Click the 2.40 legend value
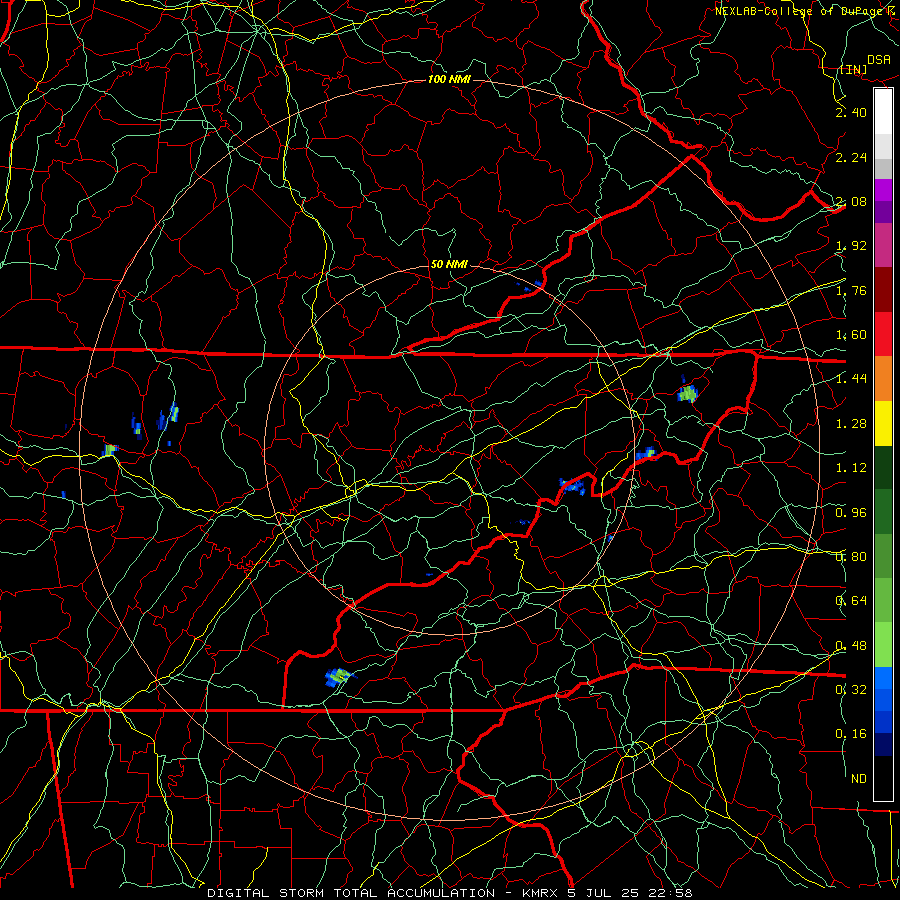900x900 pixels. tap(851, 112)
